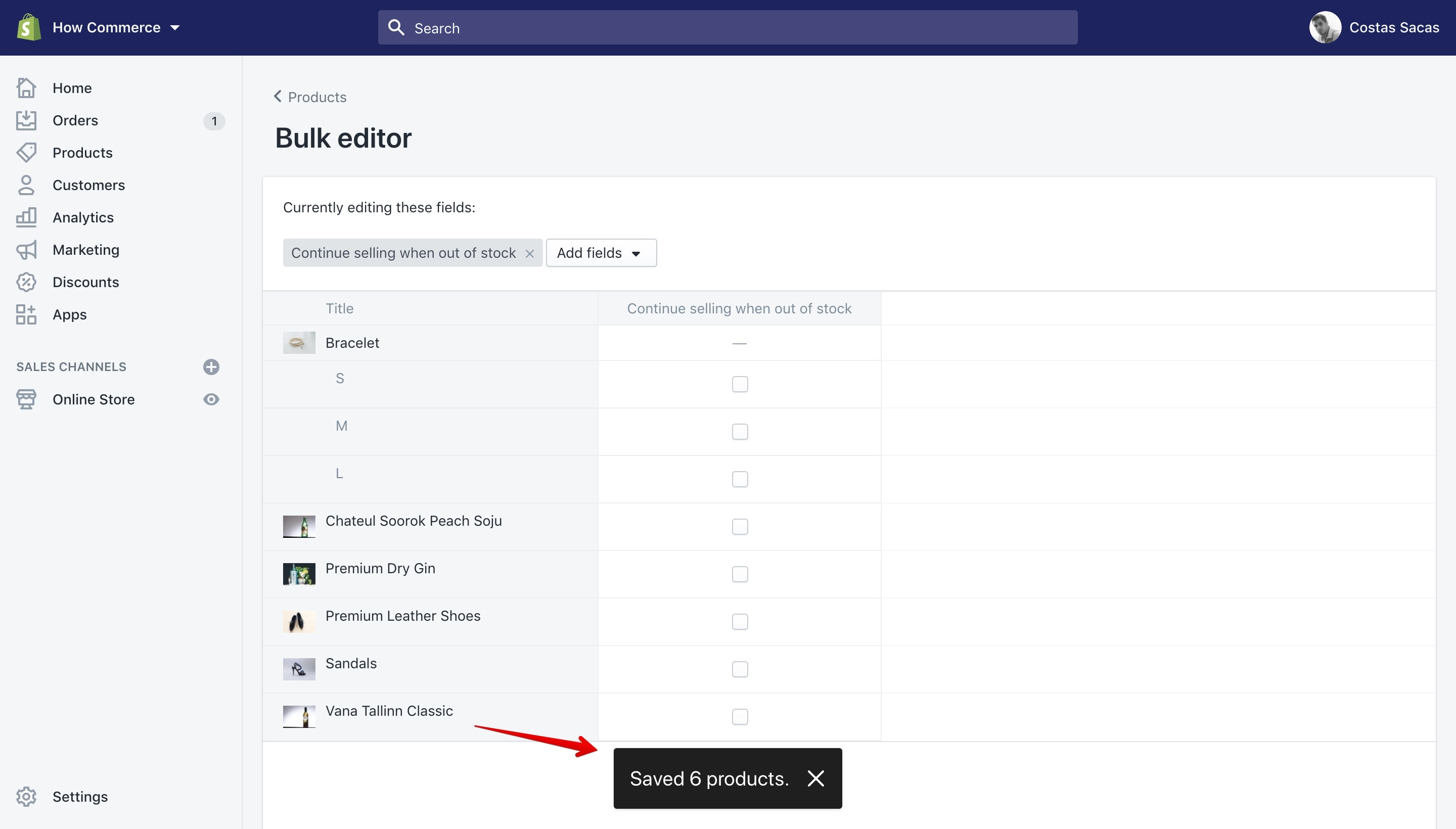Go back to Products breadcrumb link
This screenshot has width=1456, height=829.
tap(317, 98)
